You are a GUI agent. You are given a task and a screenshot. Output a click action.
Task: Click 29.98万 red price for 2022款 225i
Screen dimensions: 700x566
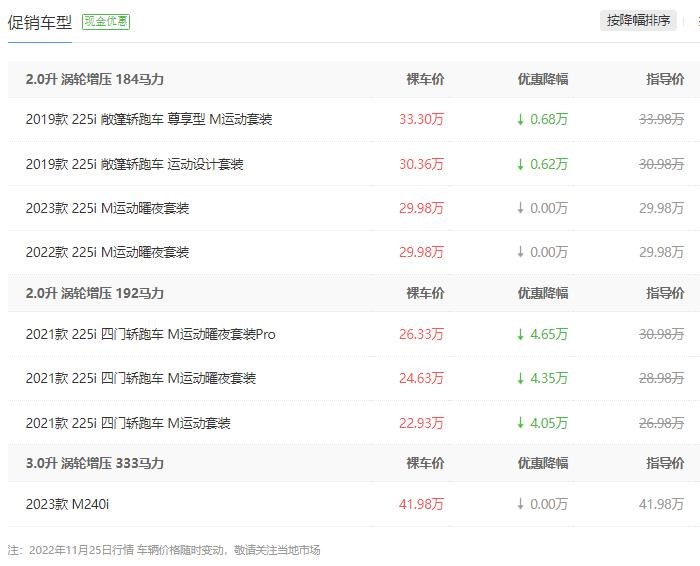click(421, 252)
